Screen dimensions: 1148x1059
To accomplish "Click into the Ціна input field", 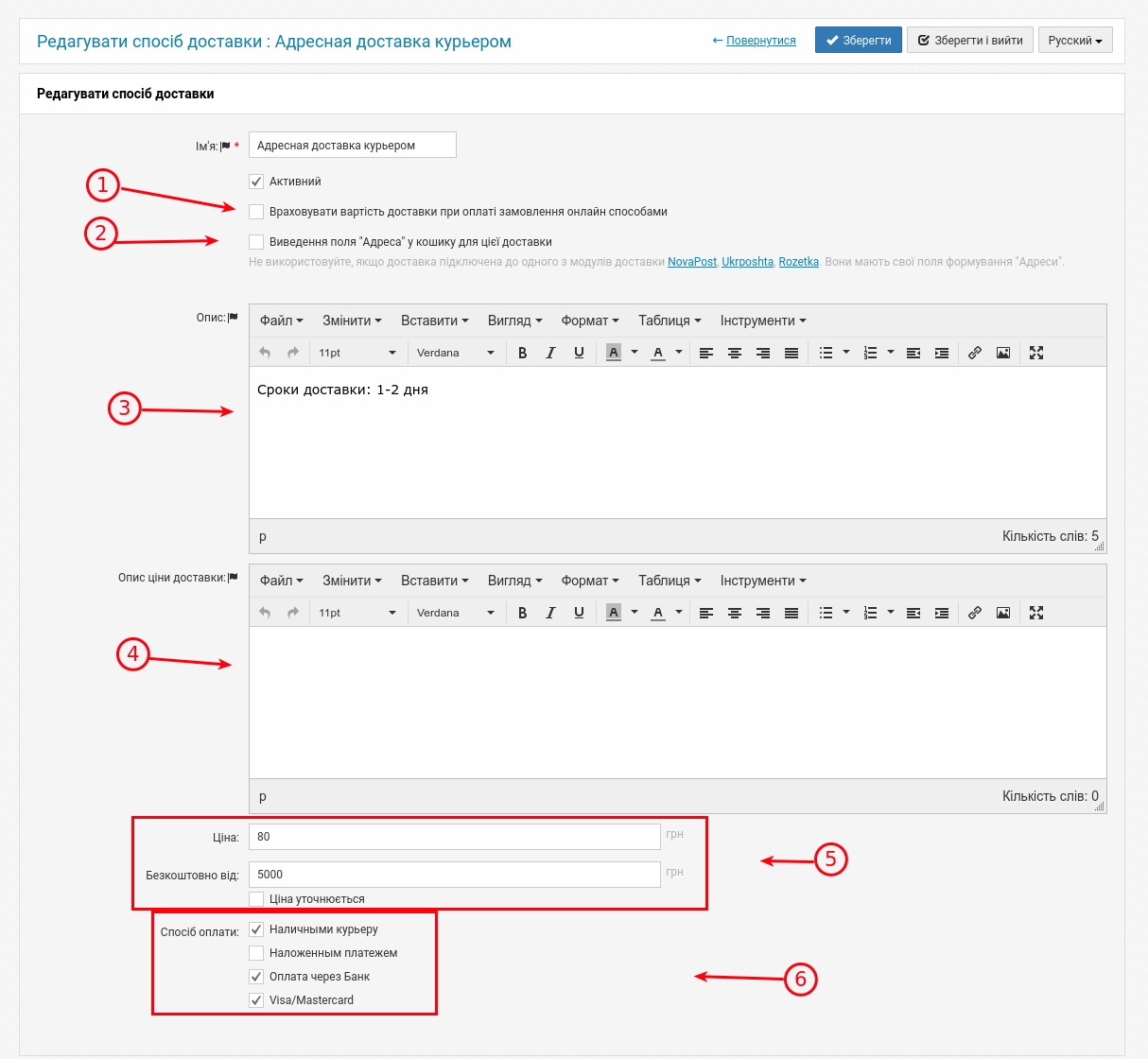I will tap(455, 837).
